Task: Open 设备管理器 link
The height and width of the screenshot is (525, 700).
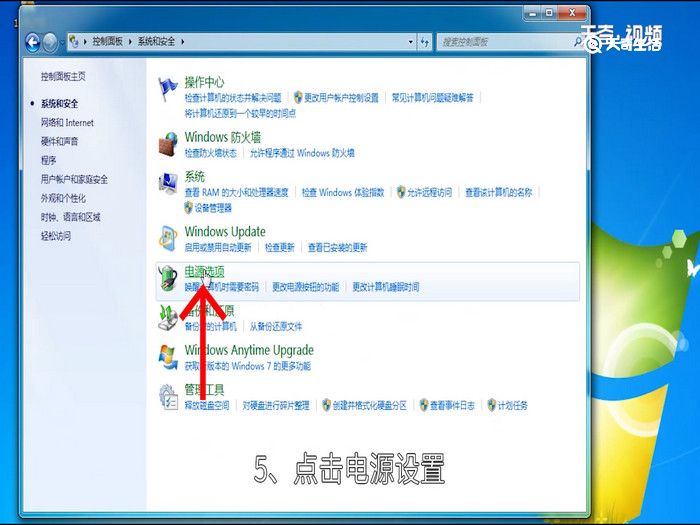Action: tap(213, 208)
